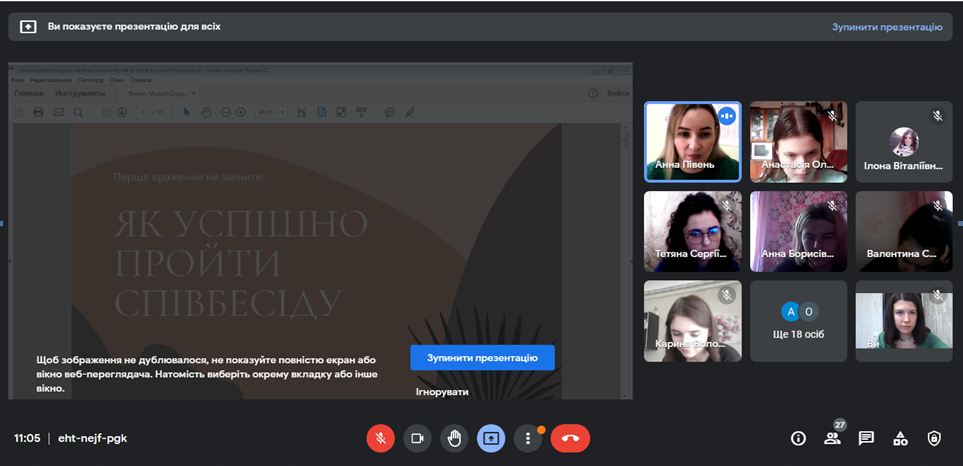Click the page number input field
963x466 pixels.
pos(143,112)
